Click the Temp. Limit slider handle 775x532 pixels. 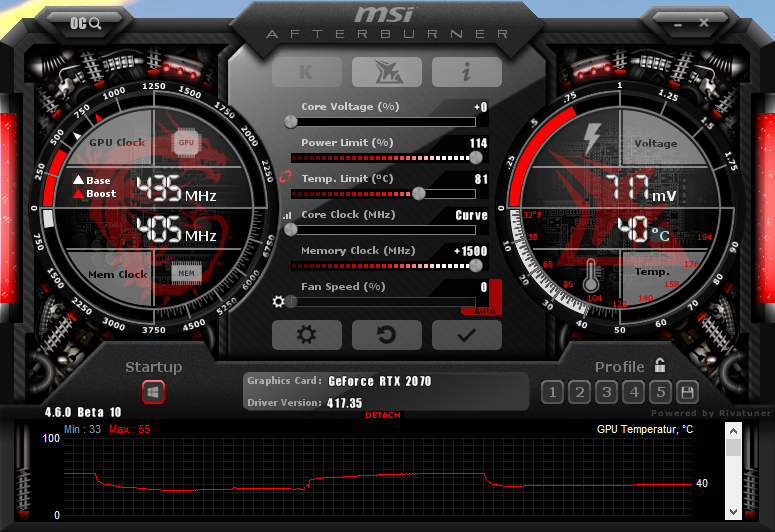point(419,194)
